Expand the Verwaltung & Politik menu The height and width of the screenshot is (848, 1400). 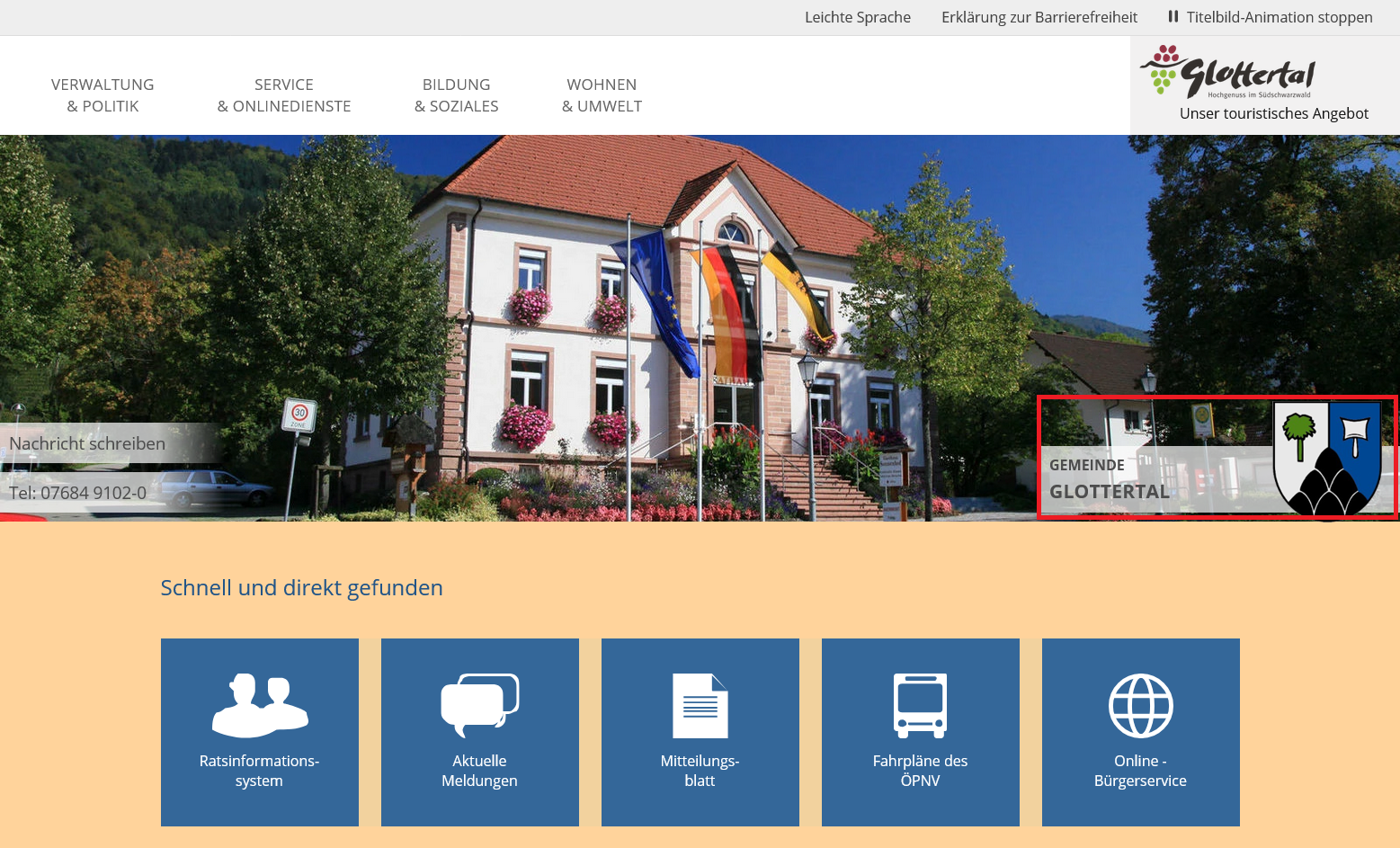(x=103, y=95)
